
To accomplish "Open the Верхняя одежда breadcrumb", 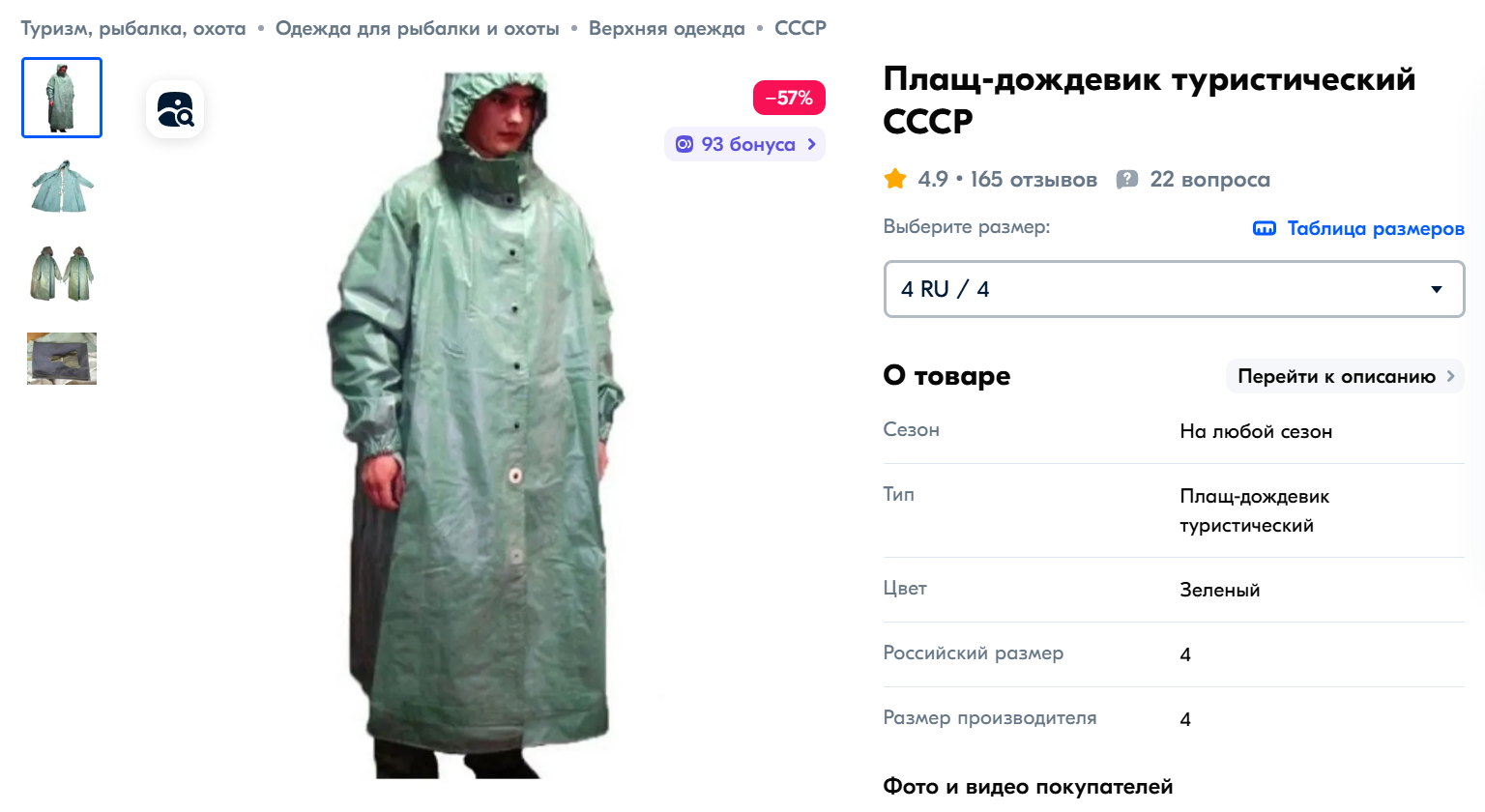I will click(x=667, y=29).
